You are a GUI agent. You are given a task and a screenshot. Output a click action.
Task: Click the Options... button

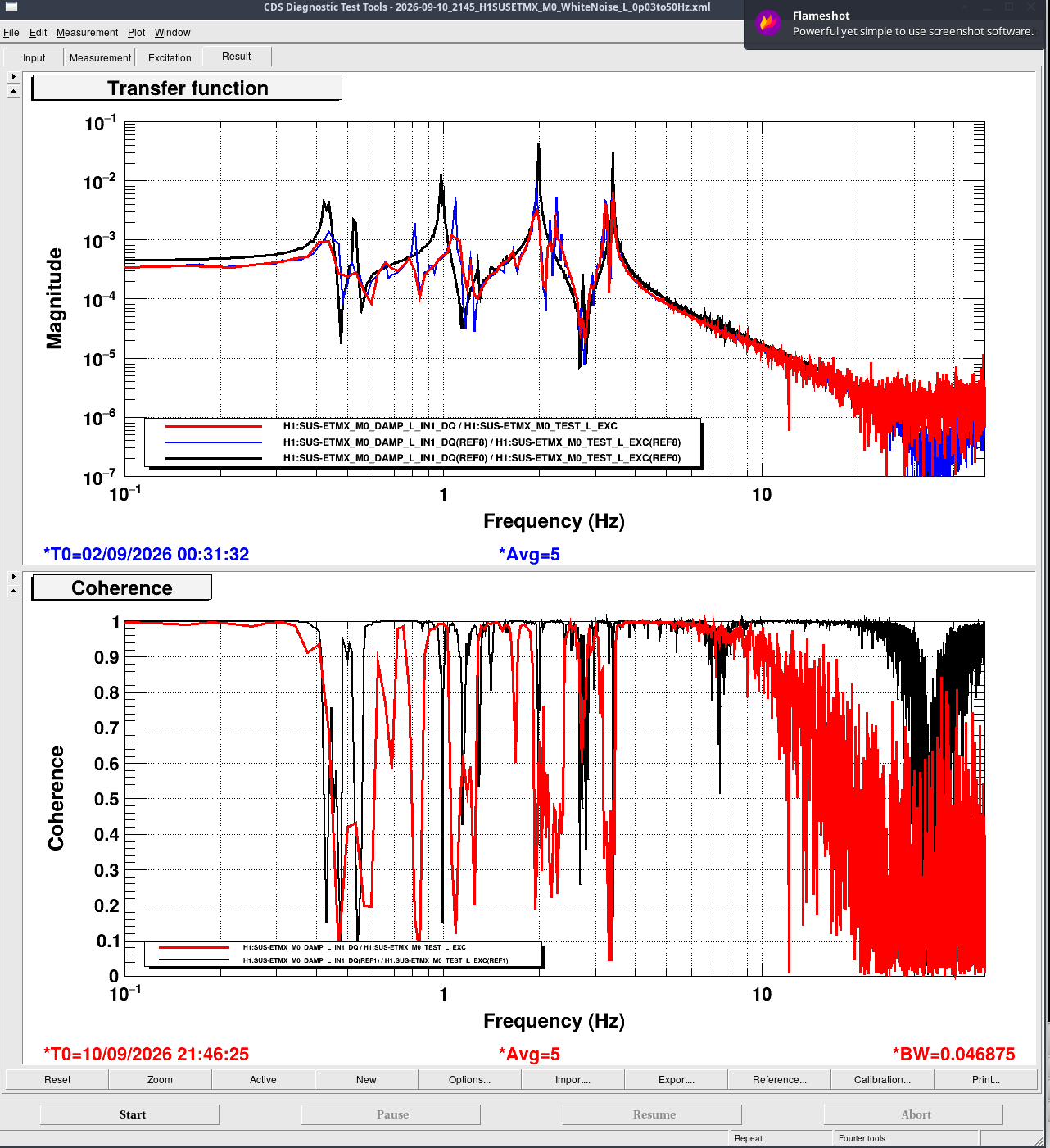469,1079
